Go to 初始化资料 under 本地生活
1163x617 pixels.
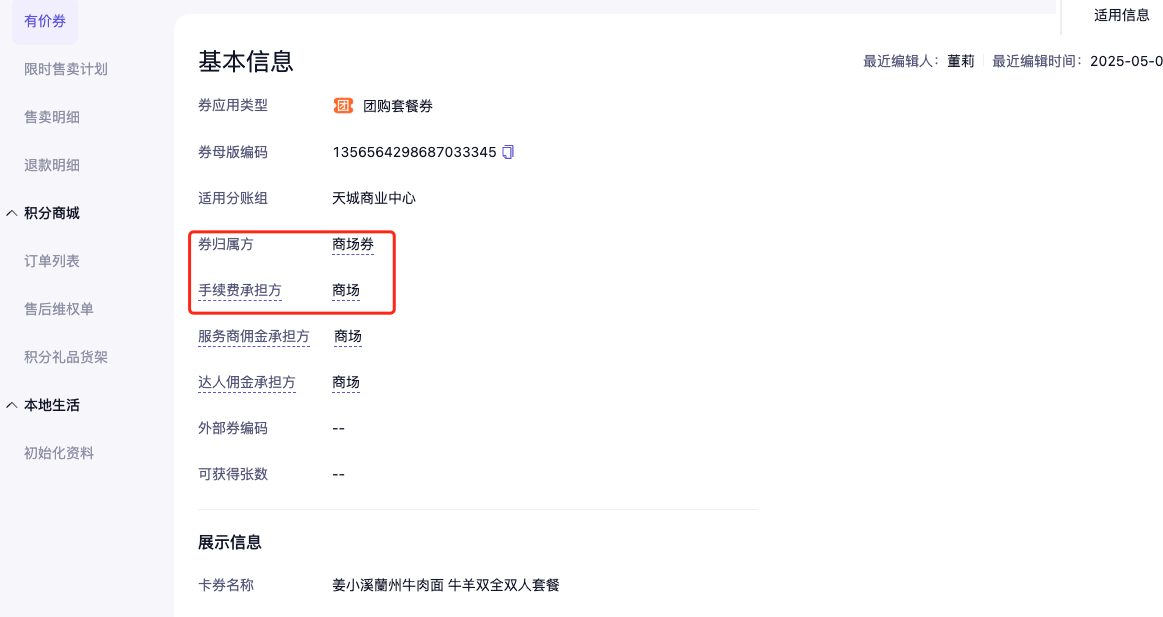tap(59, 453)
